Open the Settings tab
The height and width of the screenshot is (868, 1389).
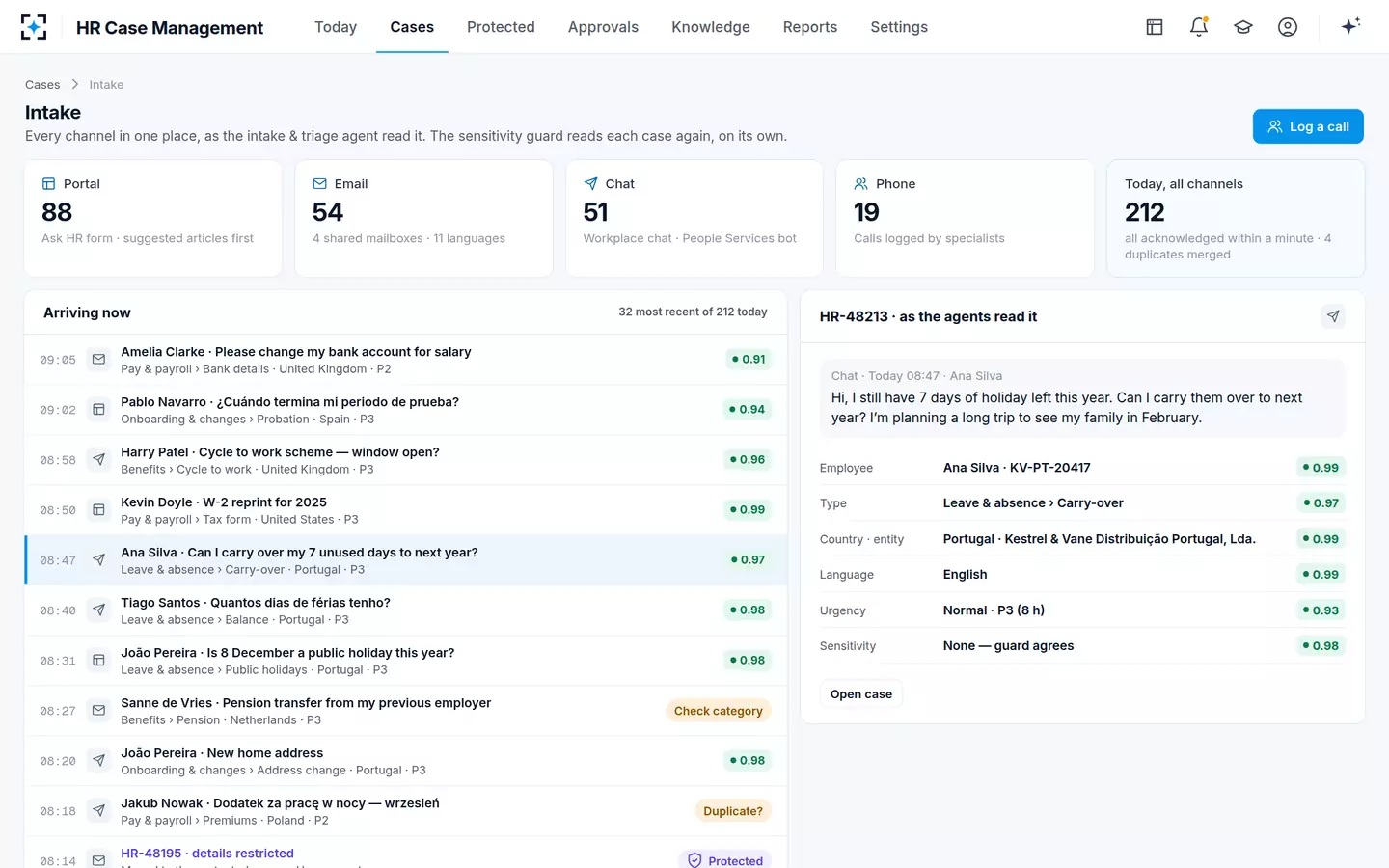(899, 27)
